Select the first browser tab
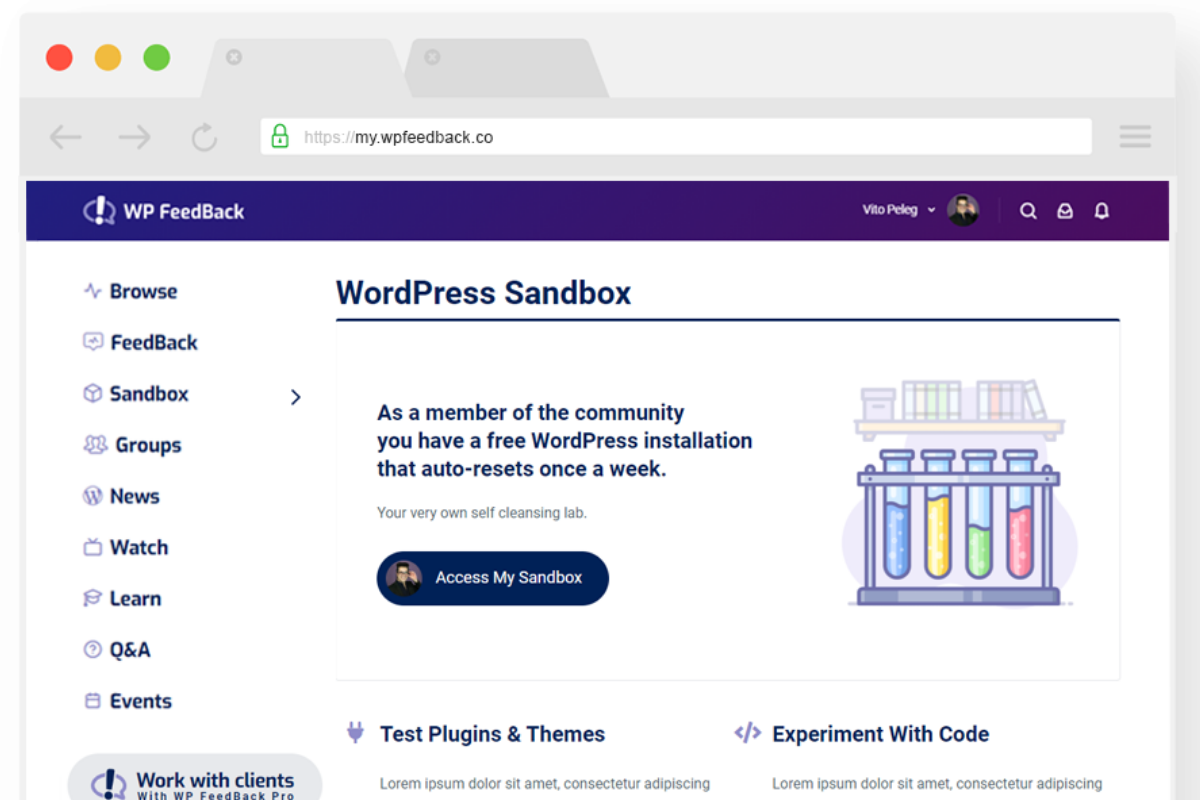1200x800 pixels. [x=302, y=68]
